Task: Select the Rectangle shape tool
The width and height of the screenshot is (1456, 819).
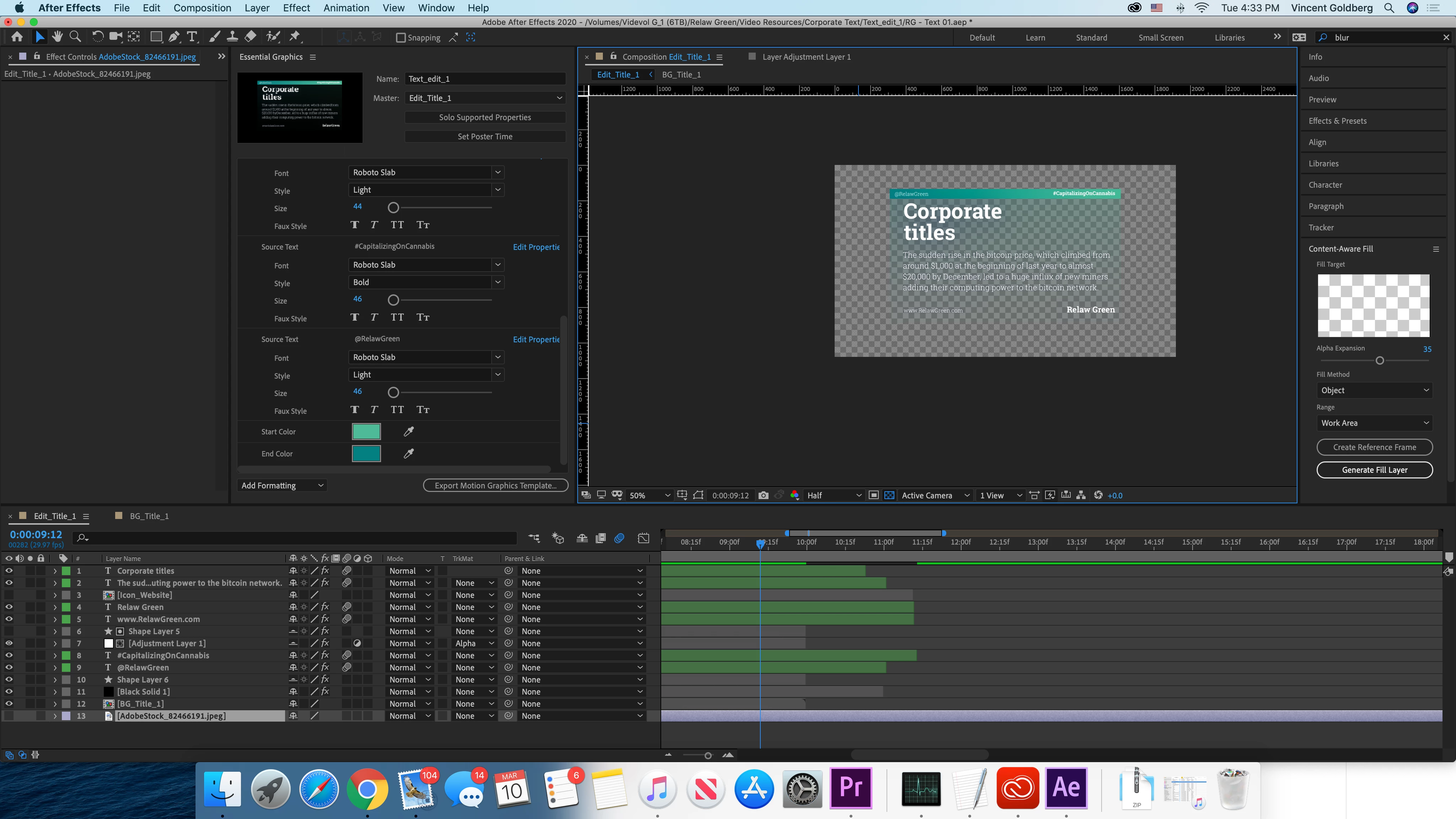Action: tap(155, 37)
